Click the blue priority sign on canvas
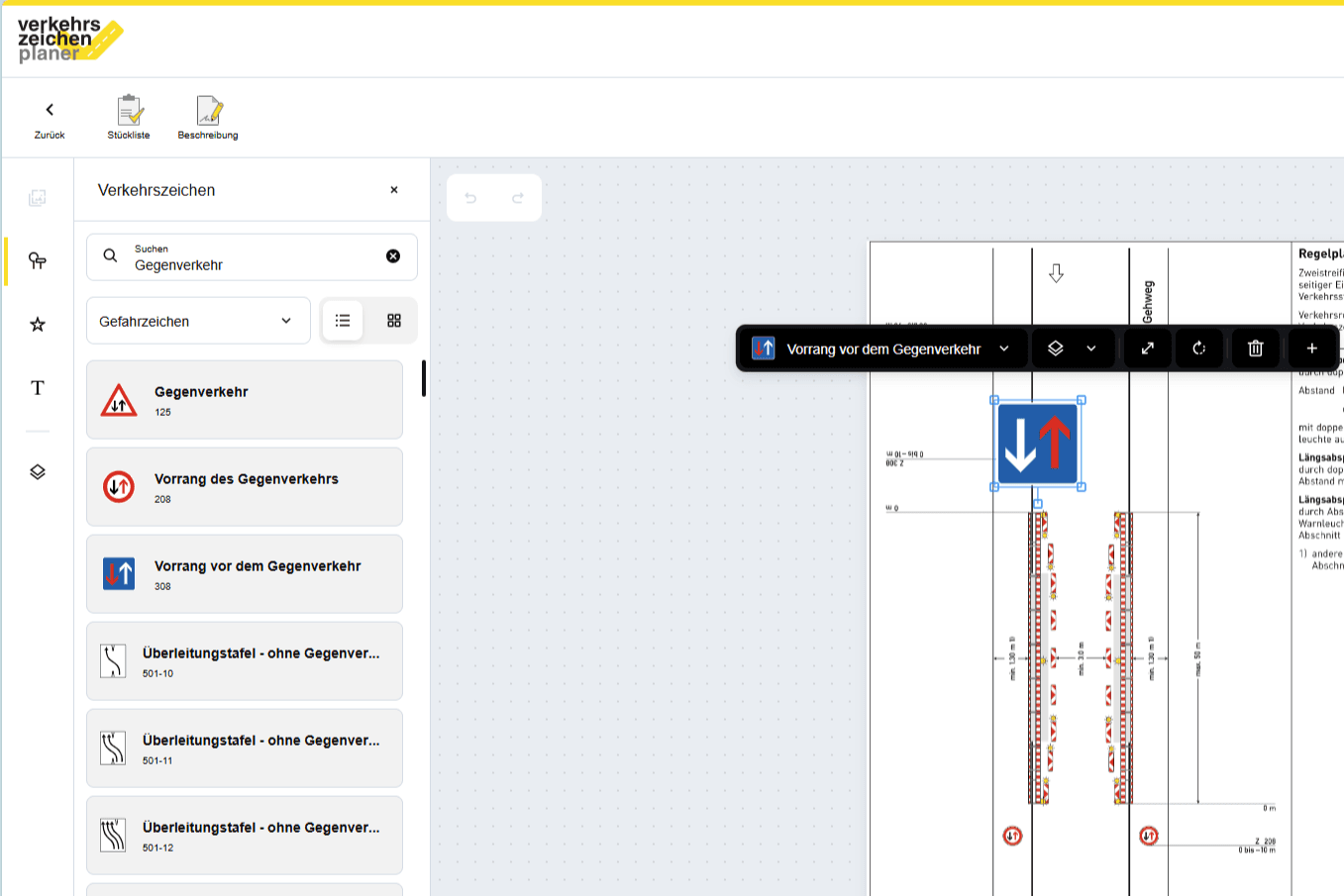The height and width of the screenshot is (896, 1344). [1038, 444]
